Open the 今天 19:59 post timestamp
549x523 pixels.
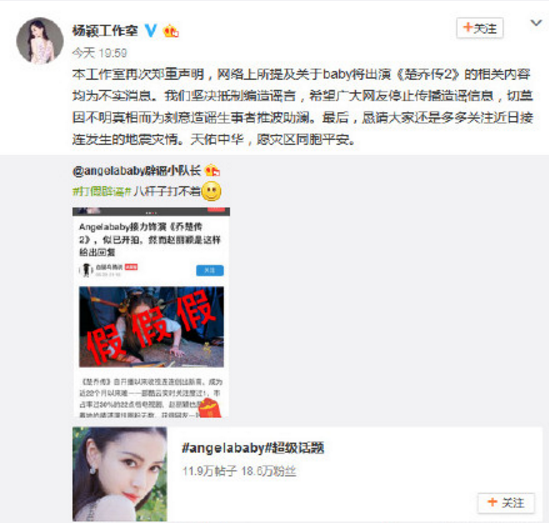pyautogui.click(x=99, y=53)
